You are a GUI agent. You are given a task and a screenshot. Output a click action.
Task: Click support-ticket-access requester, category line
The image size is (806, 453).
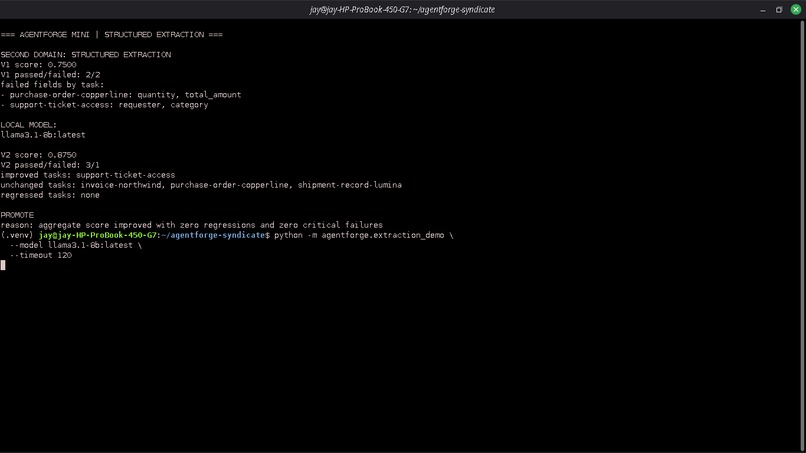(x=104, y=105)
